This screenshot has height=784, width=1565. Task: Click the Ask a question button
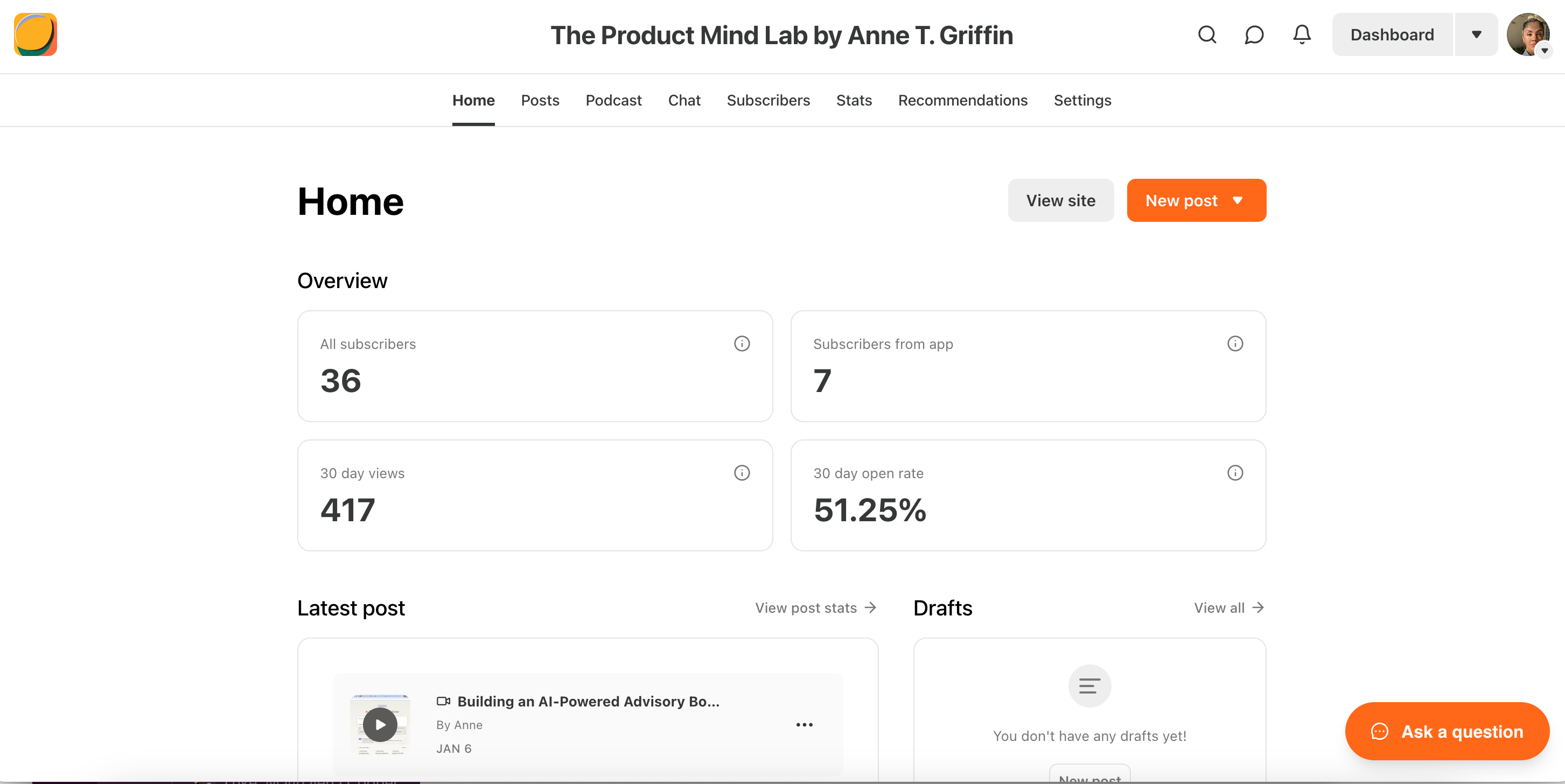(1447, 731)
